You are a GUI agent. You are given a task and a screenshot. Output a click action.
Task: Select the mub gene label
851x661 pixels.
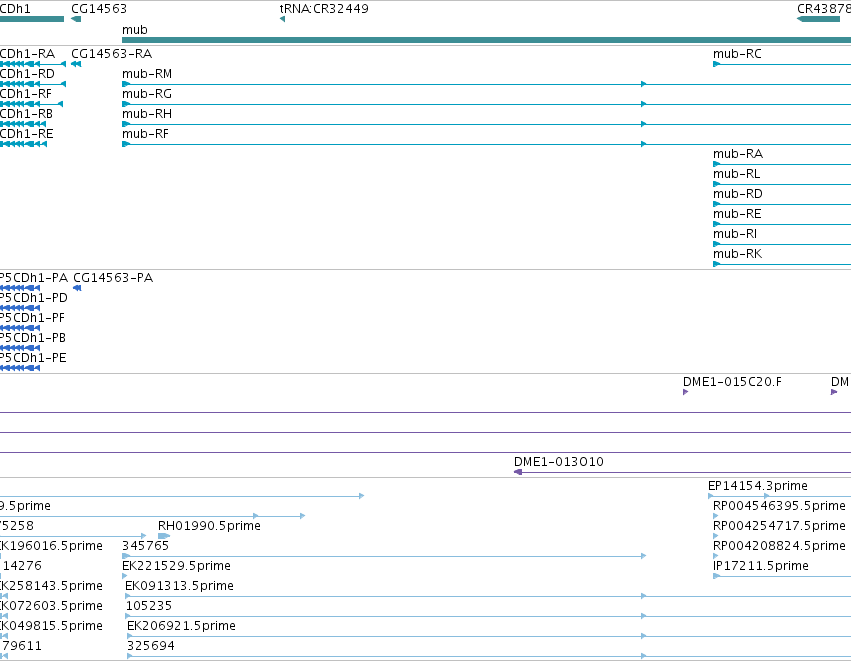(x=135, y=30)
